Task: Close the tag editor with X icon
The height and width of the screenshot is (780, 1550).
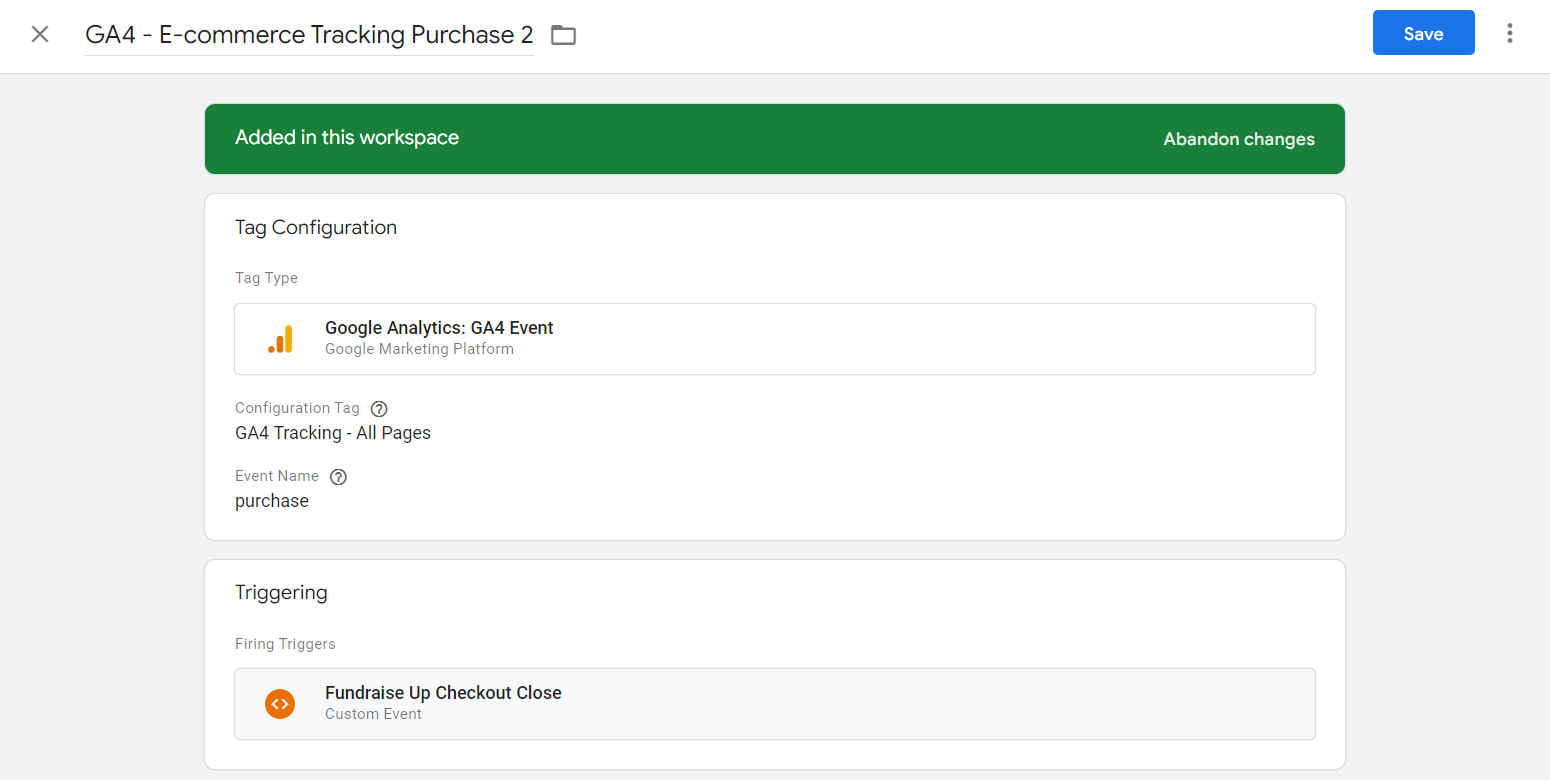Action: [40, 34]
